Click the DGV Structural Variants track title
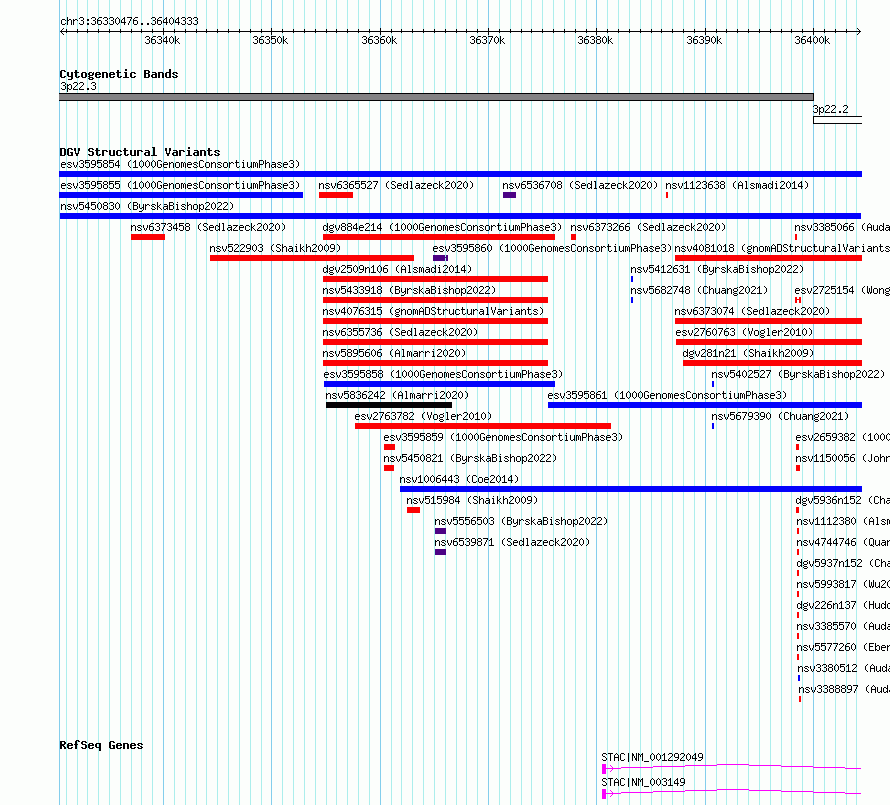The width and height of the screenshot is (890, 805). tap(140, 152)
